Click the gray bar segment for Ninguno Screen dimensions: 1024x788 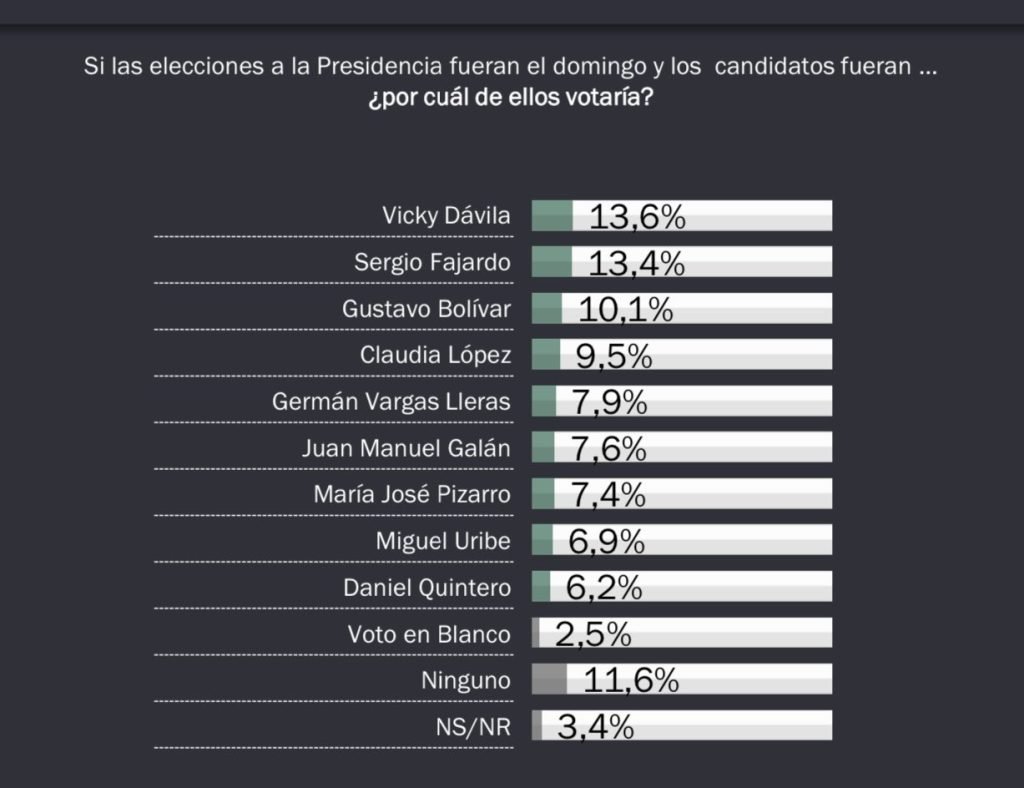[549, 681]
